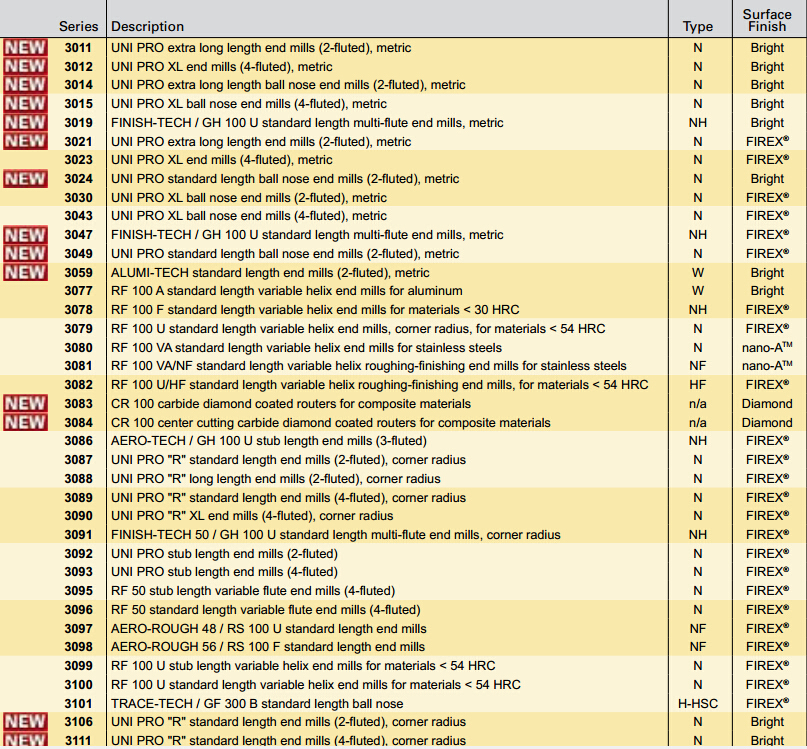Select the Type column header
This screenshot has height=749, width=807.
pos(698,26)
